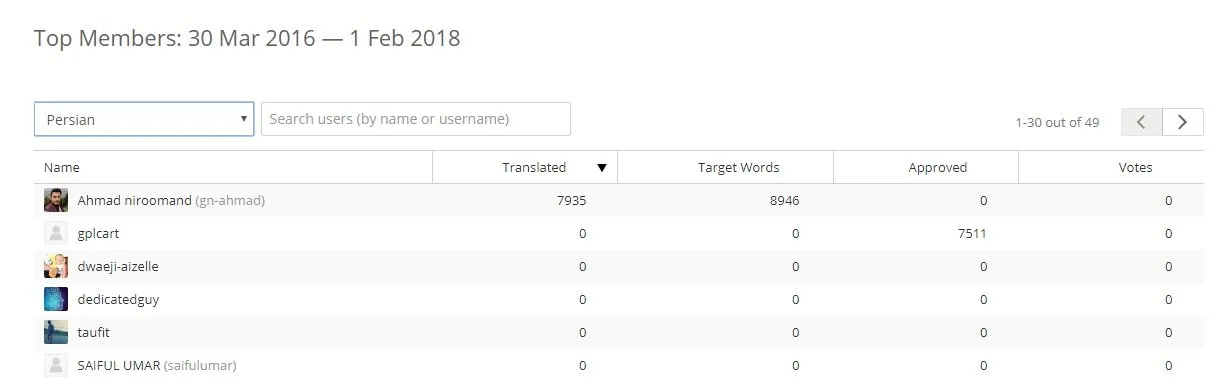Click gplcart's default avatar icon
Screen dimensions: 1223x378
(56, 233)
